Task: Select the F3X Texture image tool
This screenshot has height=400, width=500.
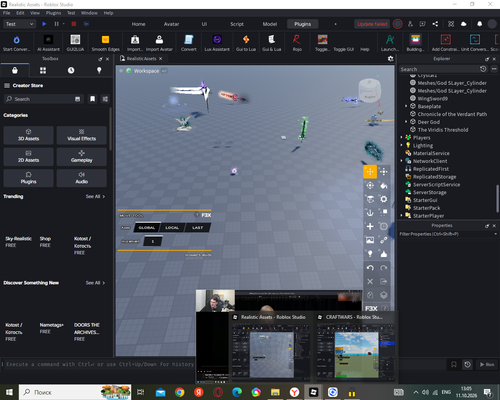Action: (370, 240)
